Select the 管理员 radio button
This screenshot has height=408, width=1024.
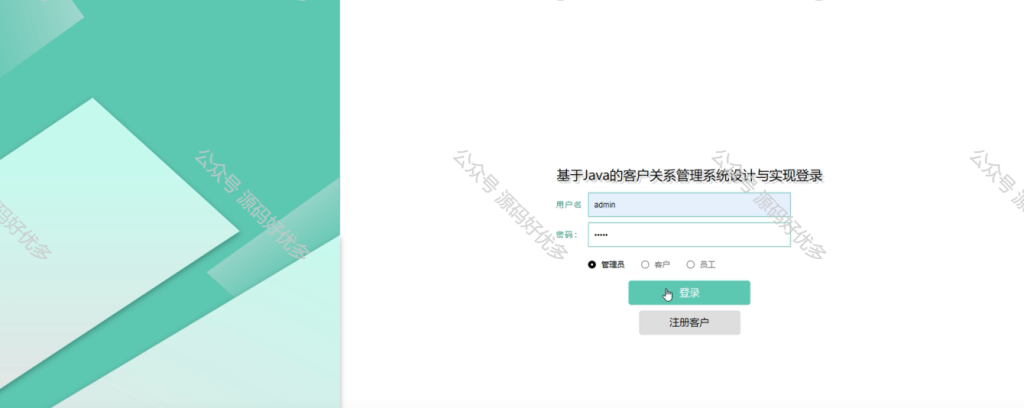(x=592, y=264)
